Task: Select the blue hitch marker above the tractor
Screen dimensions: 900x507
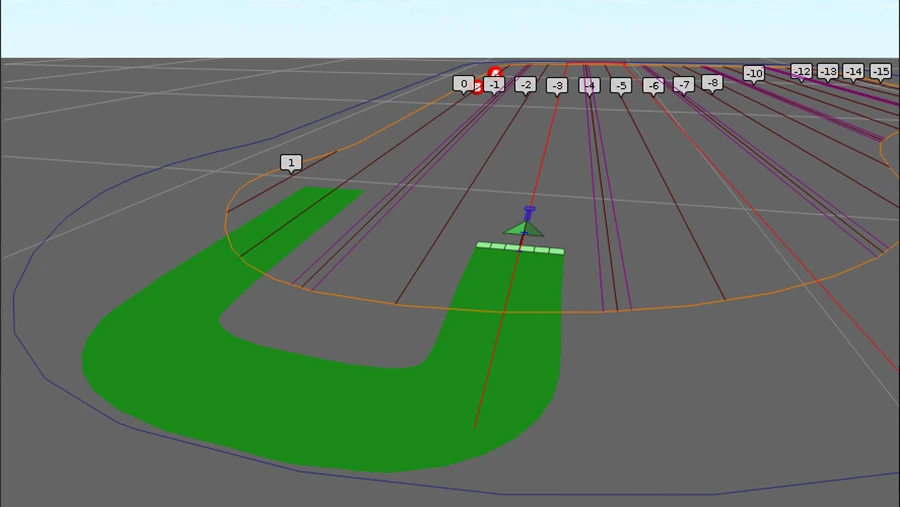Action: [529, 212]
